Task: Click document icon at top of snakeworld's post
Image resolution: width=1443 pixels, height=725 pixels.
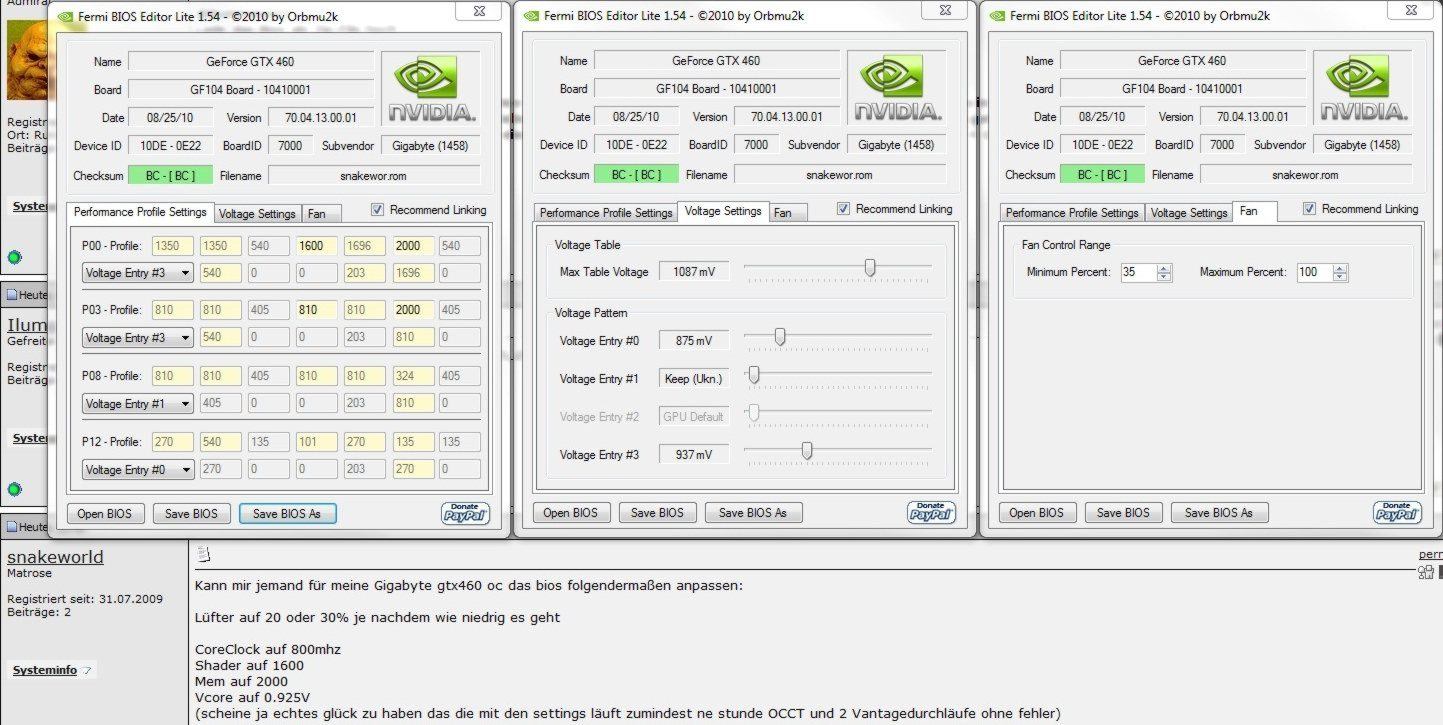Action: pyautogui.click(x=203, y=553)
